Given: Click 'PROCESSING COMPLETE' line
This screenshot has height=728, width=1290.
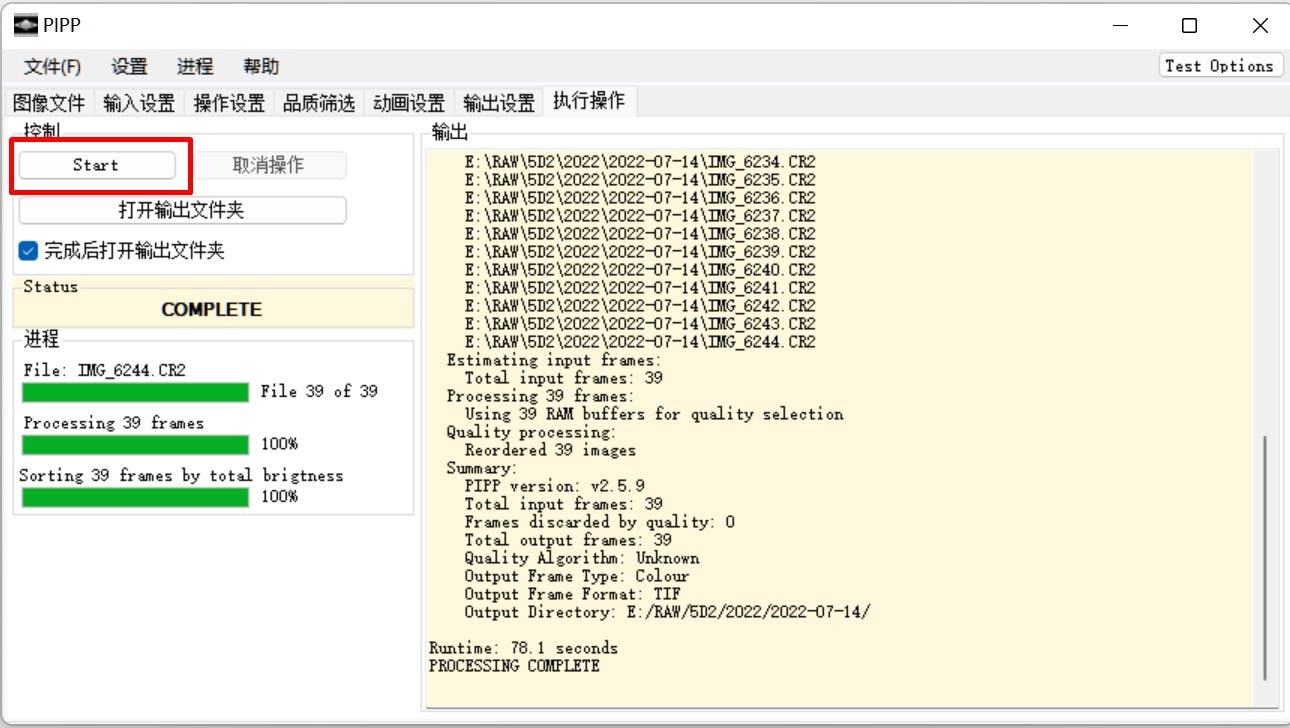Looking at the screenshot, I should pyautogui.click(x=514, y=666).
